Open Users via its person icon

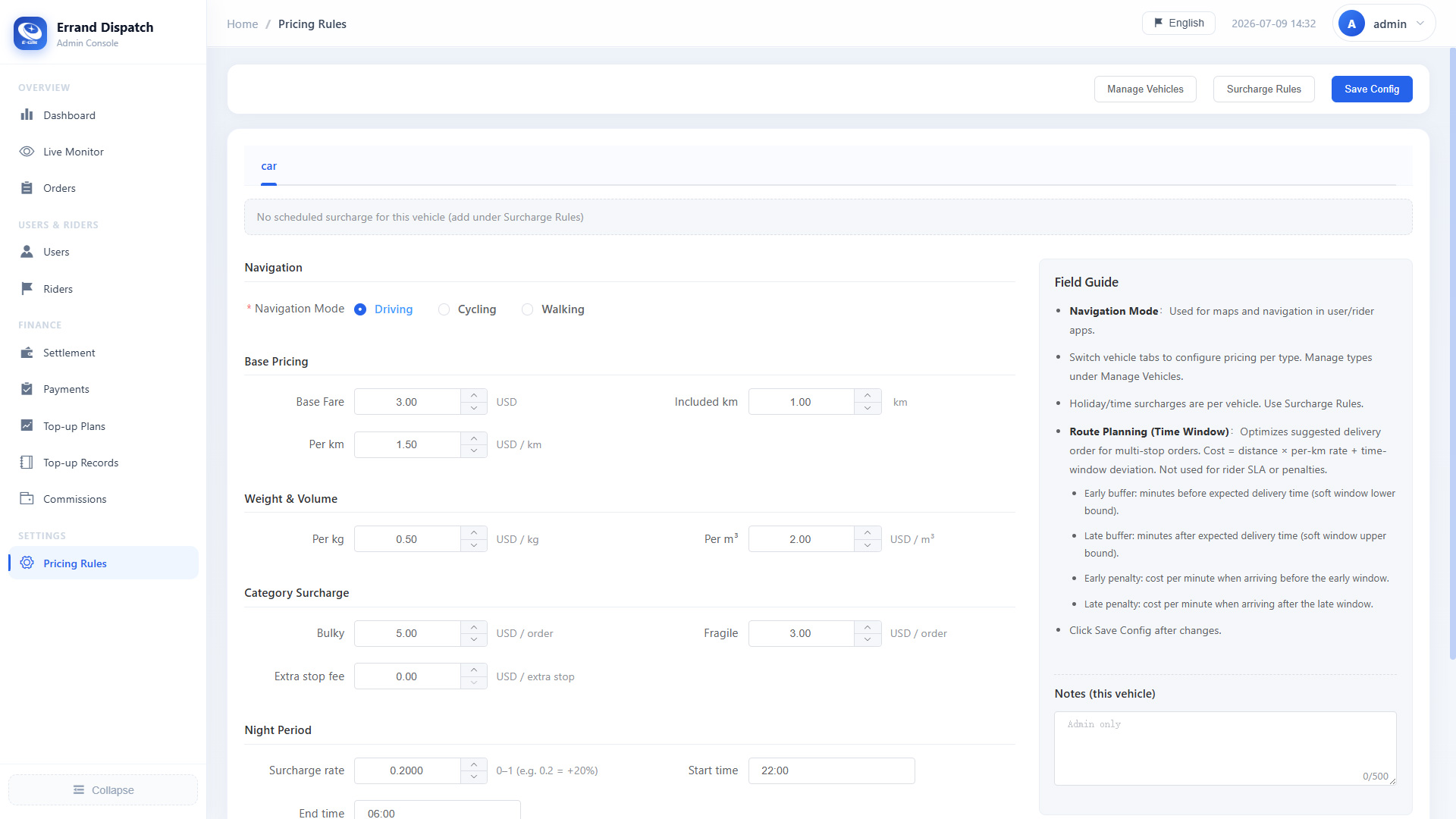[x=27, y=252]
